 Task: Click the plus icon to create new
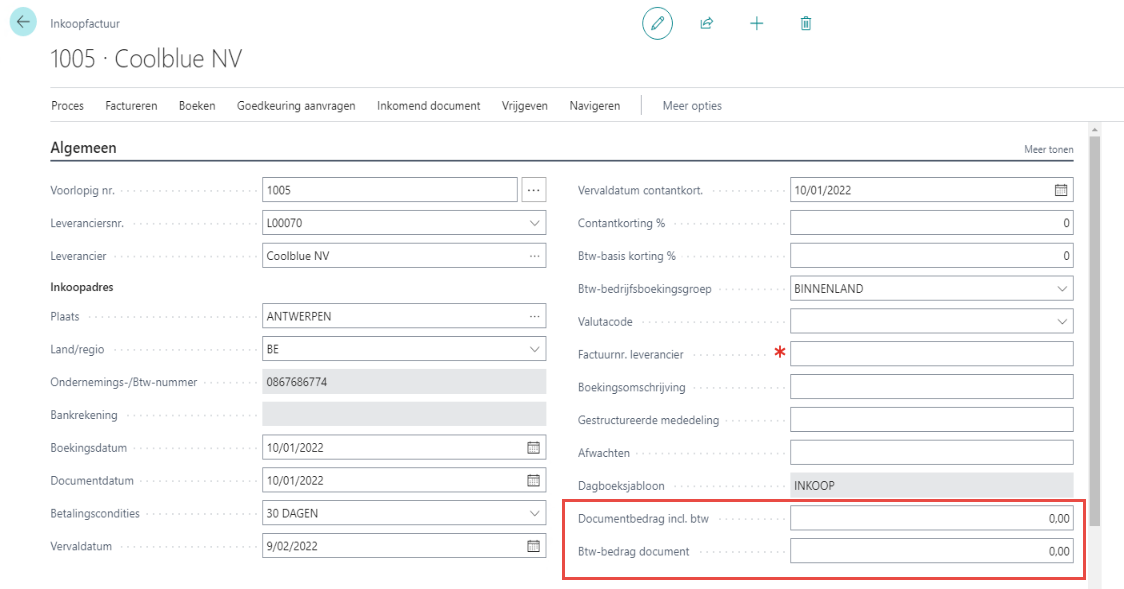(x=757, y=23)
